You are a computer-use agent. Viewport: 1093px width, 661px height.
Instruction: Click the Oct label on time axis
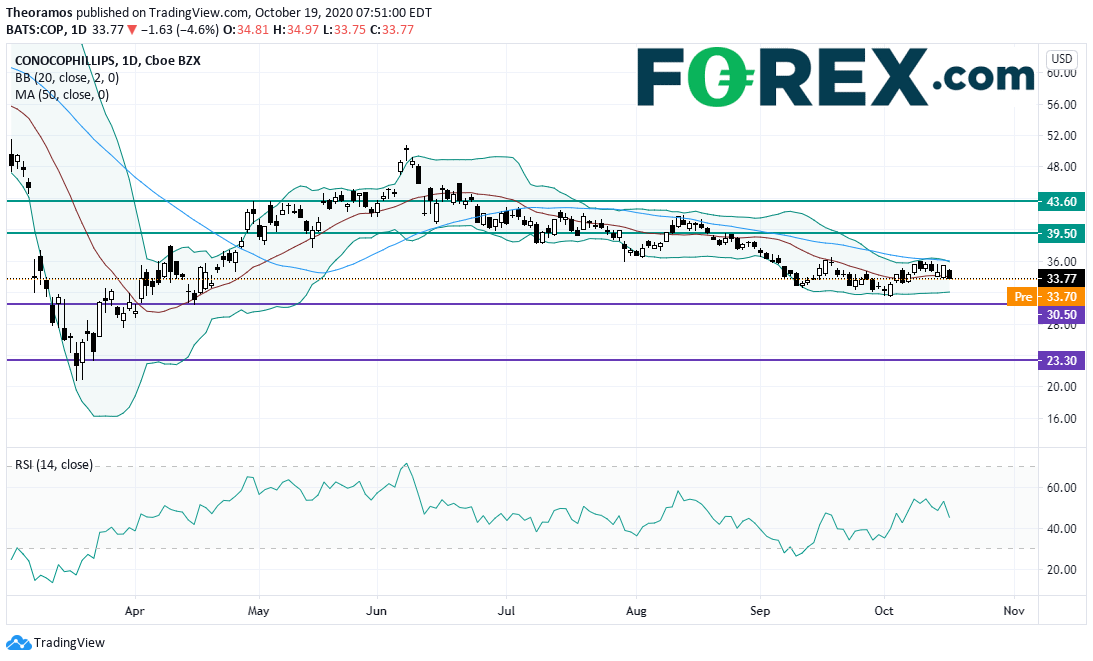(x=884, y=611)
